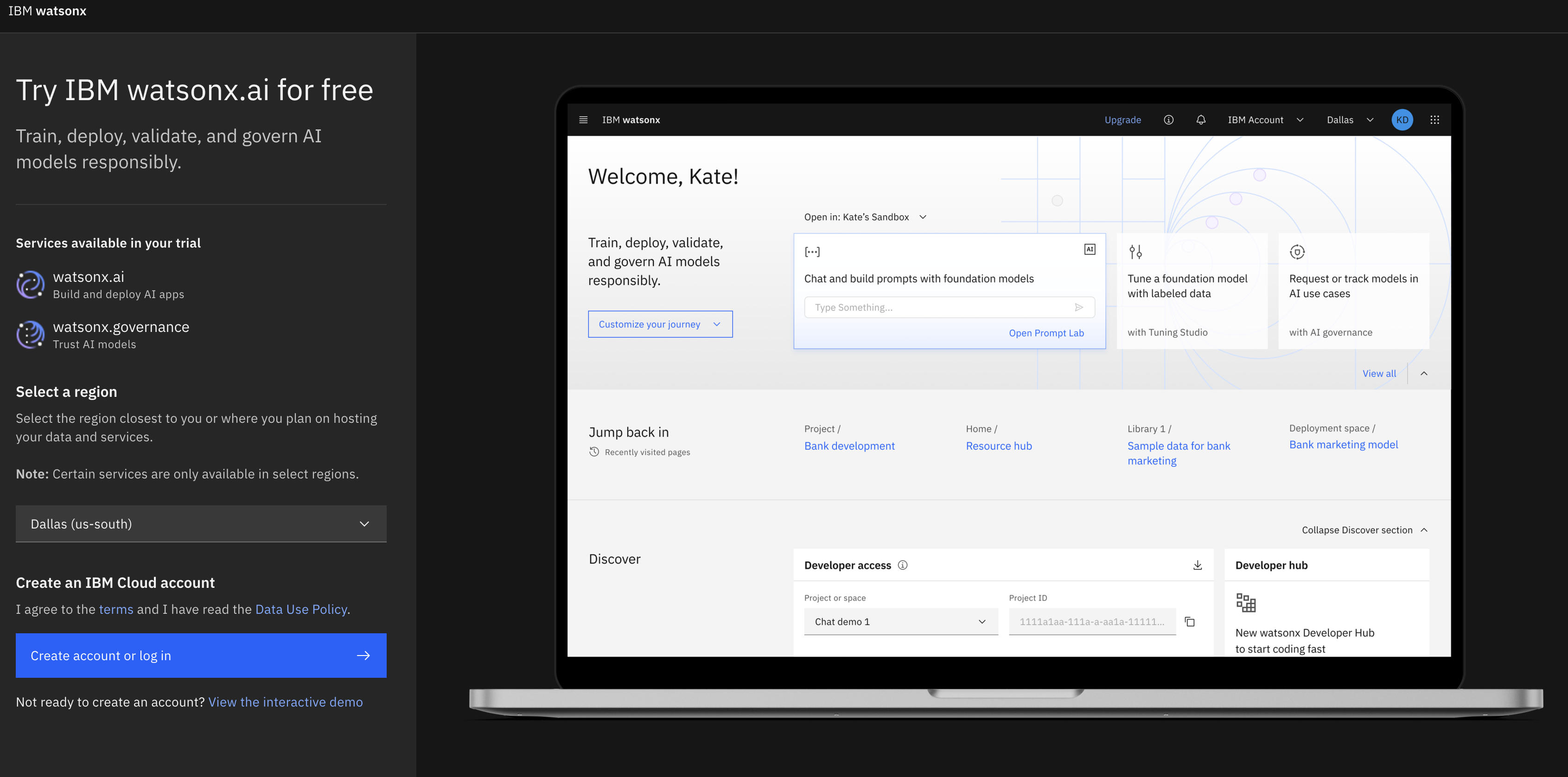Open the Dallas (us-south) region dropdown
1568x777 pixels.
201,524
